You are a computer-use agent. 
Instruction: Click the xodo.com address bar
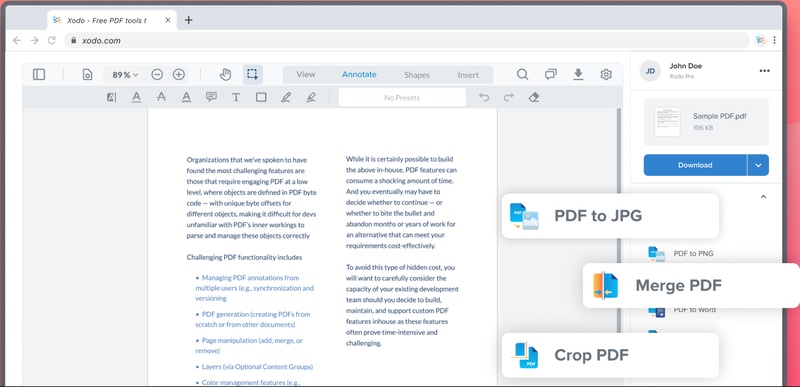coord(407,40)
